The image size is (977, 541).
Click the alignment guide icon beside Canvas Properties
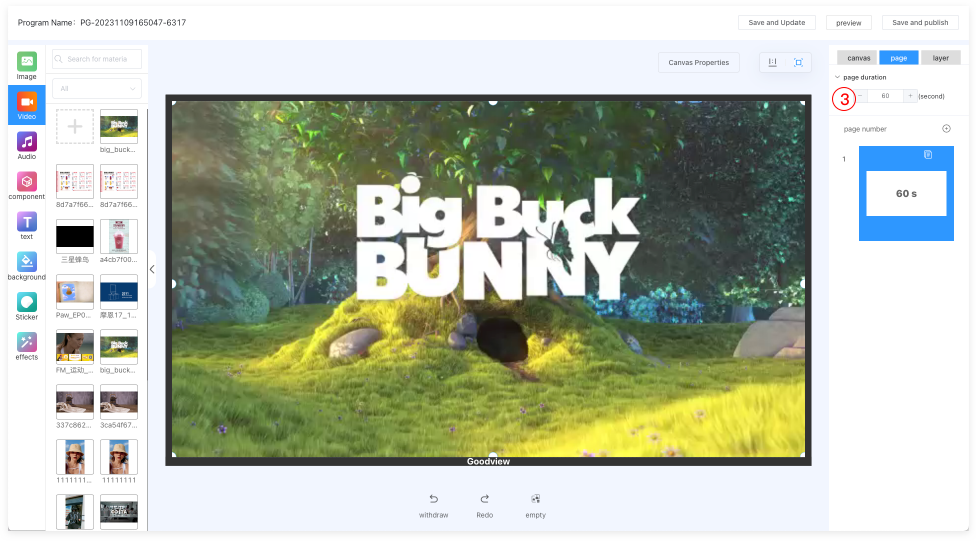coord(773,62)
